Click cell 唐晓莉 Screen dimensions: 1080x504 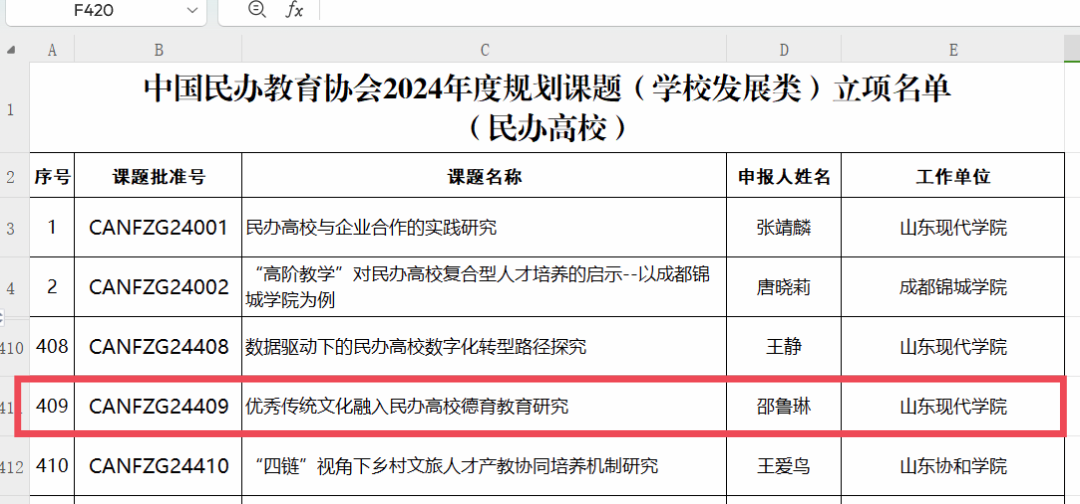tap(784, 287)
